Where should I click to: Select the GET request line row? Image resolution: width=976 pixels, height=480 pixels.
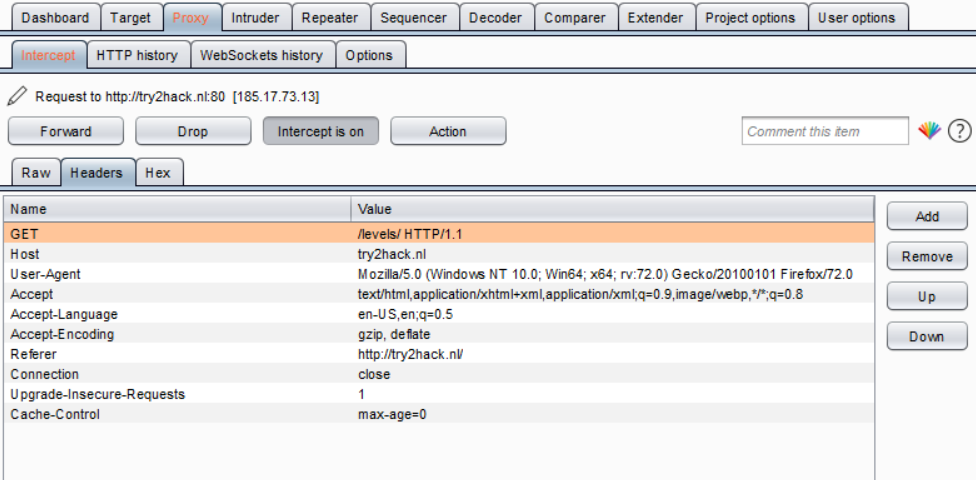pos(439,233)
